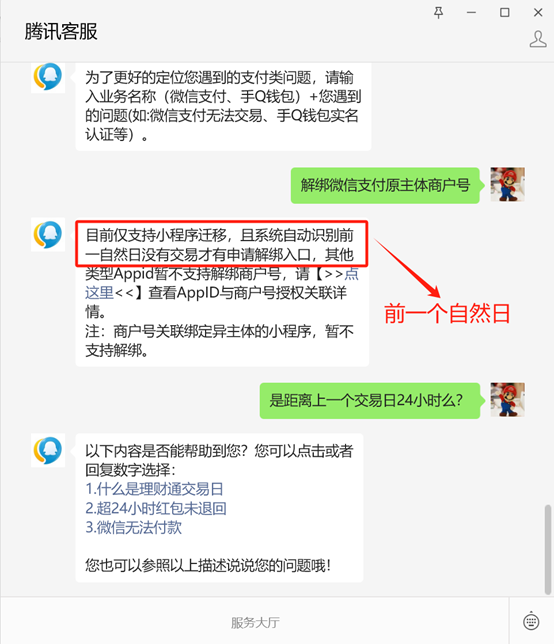Select option 3.微信无法付款
Screen dimensions: 554x644
click(133, 527)
